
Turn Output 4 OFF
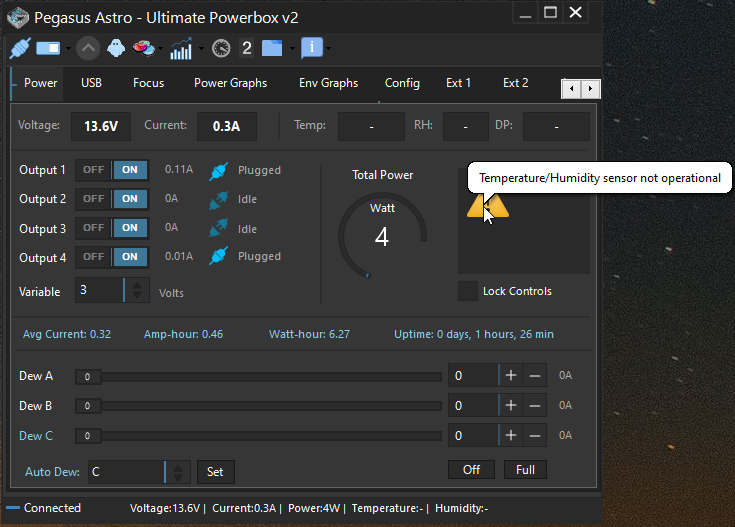pos(94,257)
